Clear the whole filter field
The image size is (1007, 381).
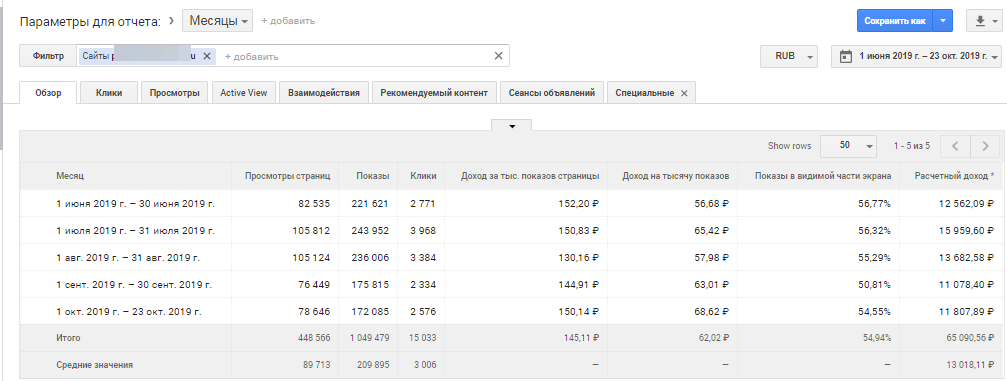(498, 56)
